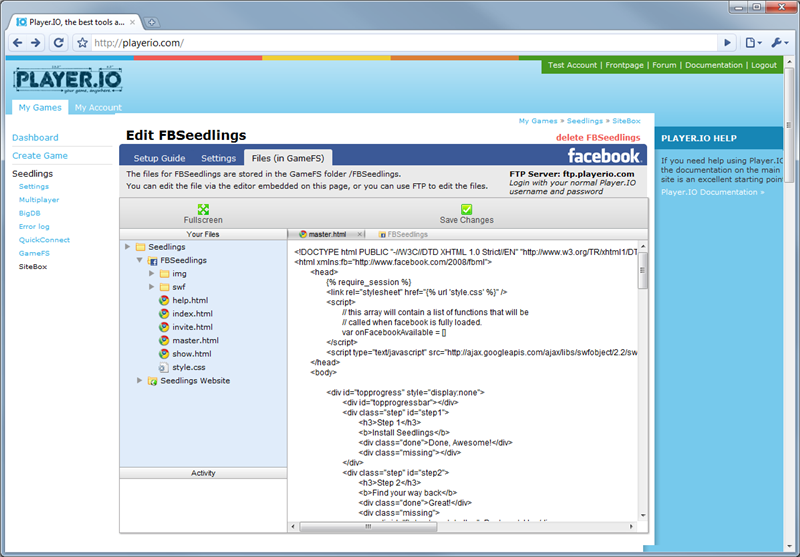Viewport: 800px width, 557px height.
Task: Close the master.html editor tab
Action: (x=360, y=234)
